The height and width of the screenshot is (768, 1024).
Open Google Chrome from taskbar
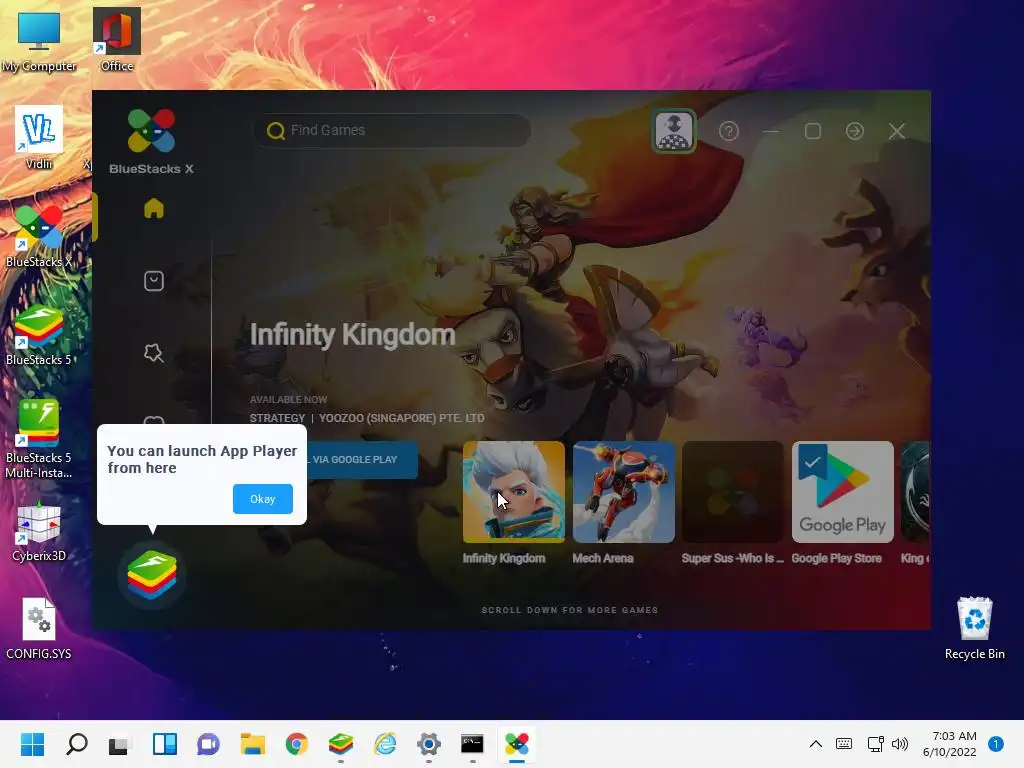pos(296,744)
